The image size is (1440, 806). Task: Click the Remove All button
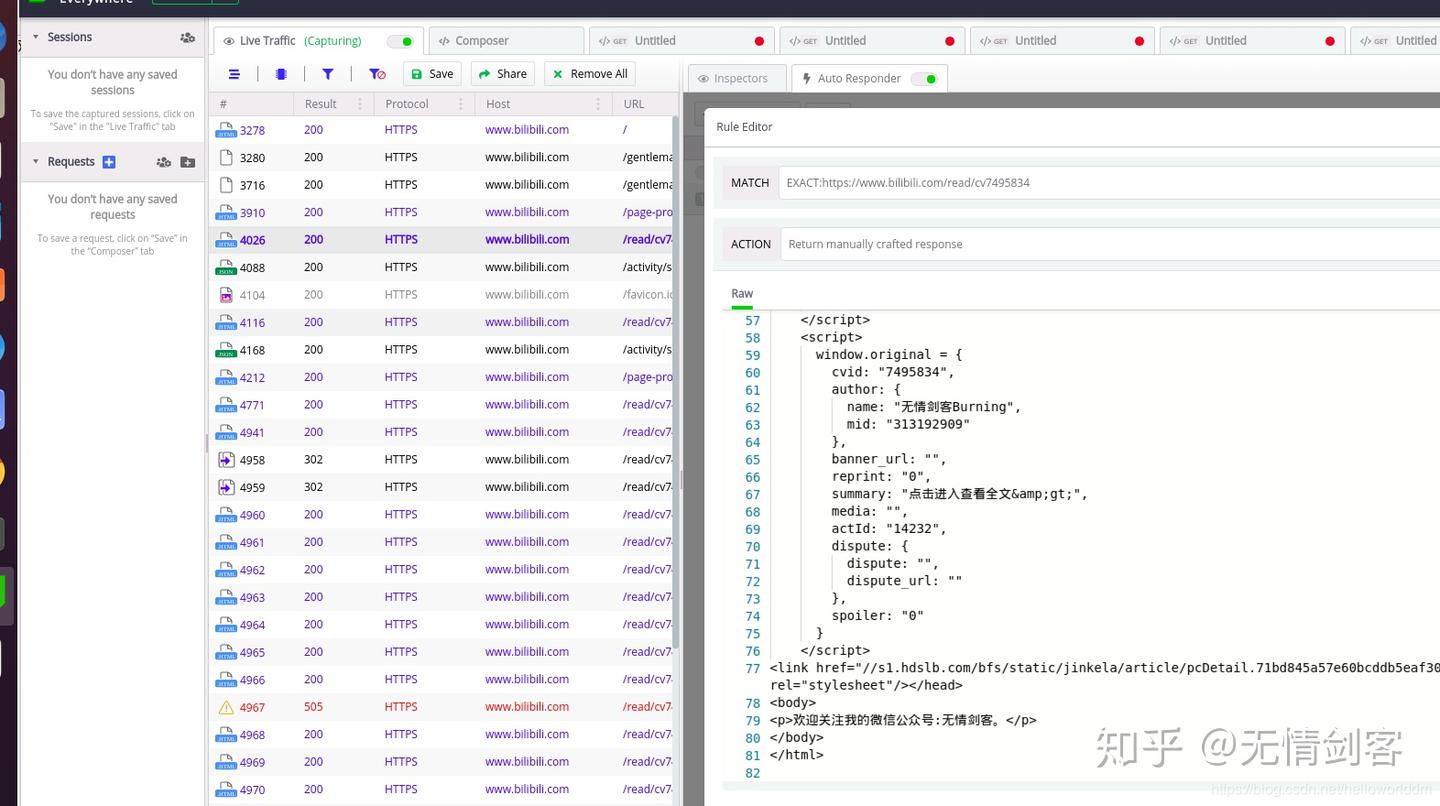[x=590, y=74]
